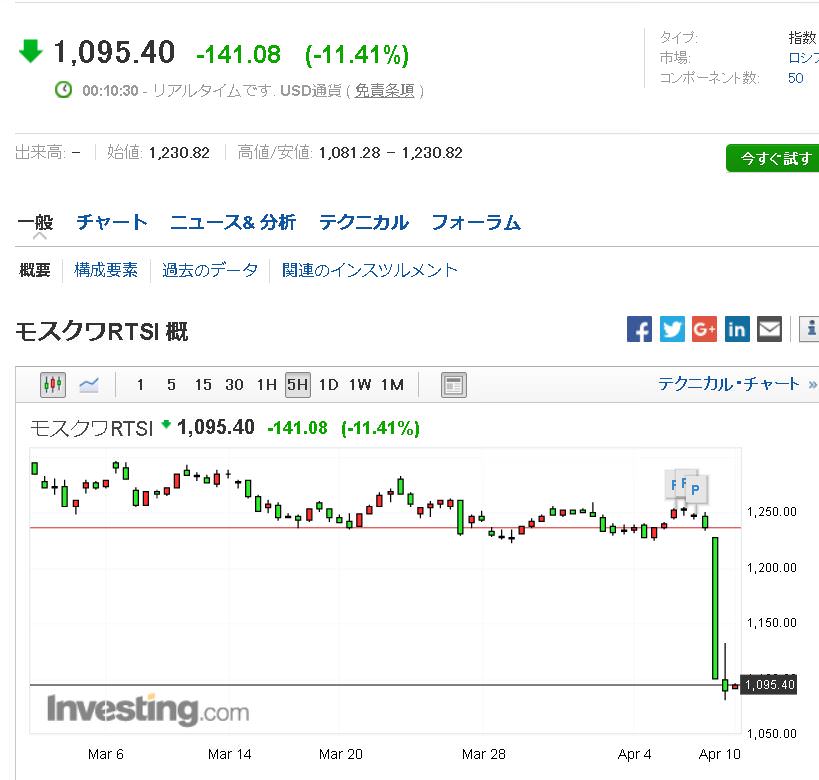Click the Google+ share icon
The height and width of the screenshot is (780, 819).
tap(704, 329)
